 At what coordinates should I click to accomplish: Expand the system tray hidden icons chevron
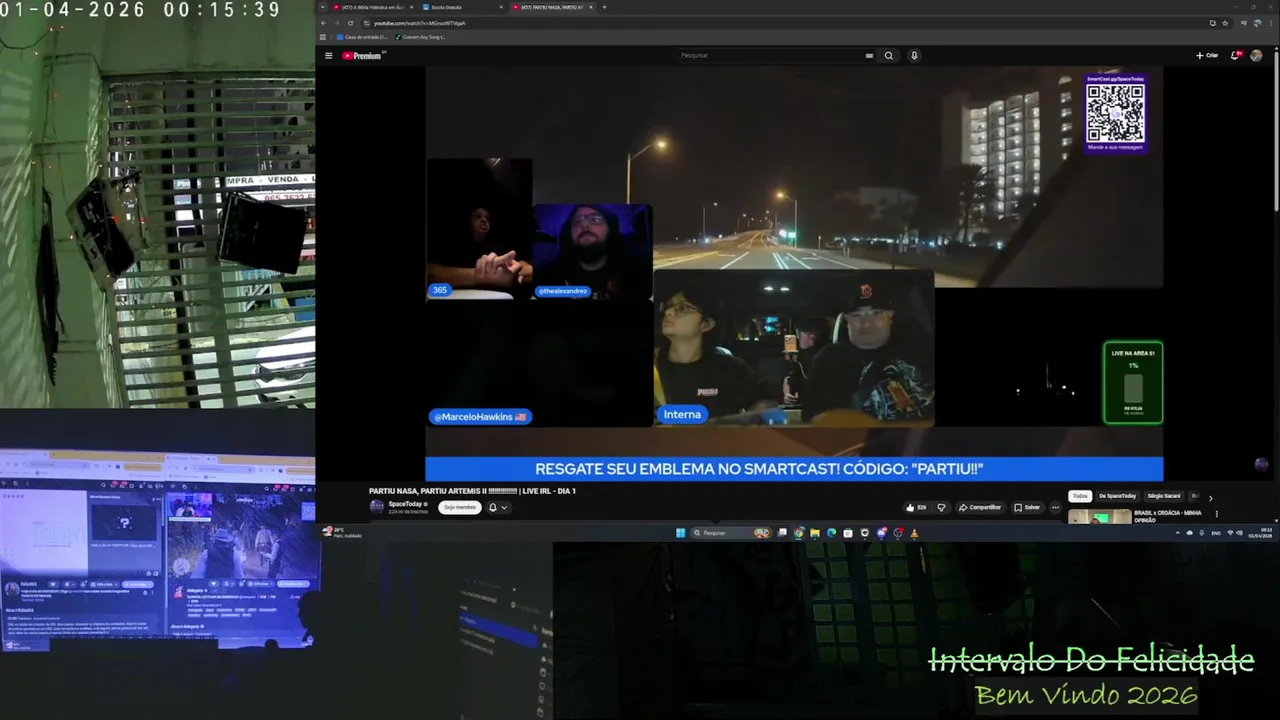pyautogui.click(x=1177, y=533)
